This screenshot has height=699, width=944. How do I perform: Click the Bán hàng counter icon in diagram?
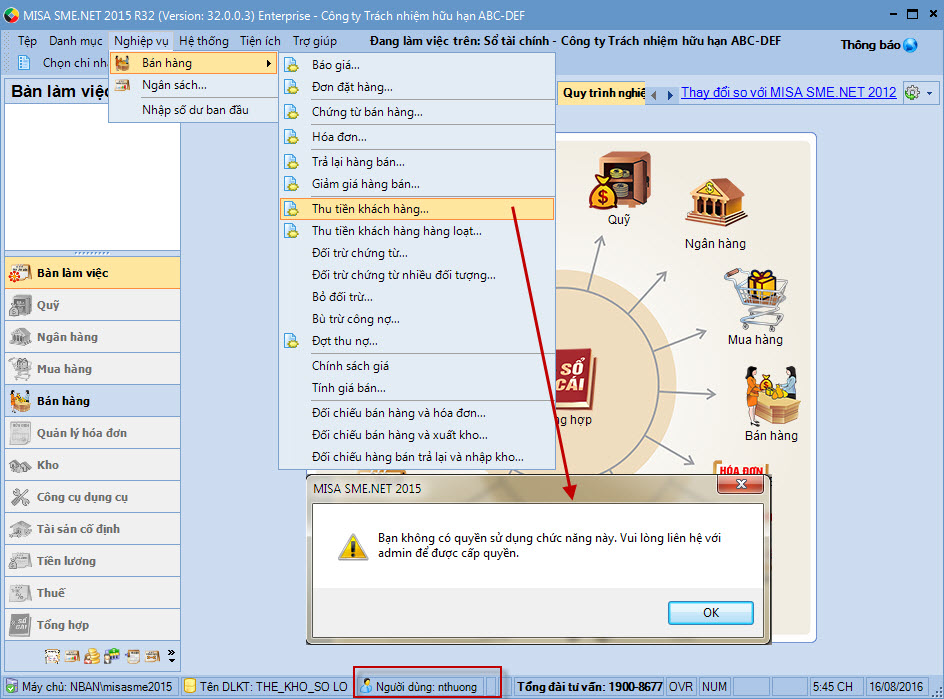(x=771, y=396)
